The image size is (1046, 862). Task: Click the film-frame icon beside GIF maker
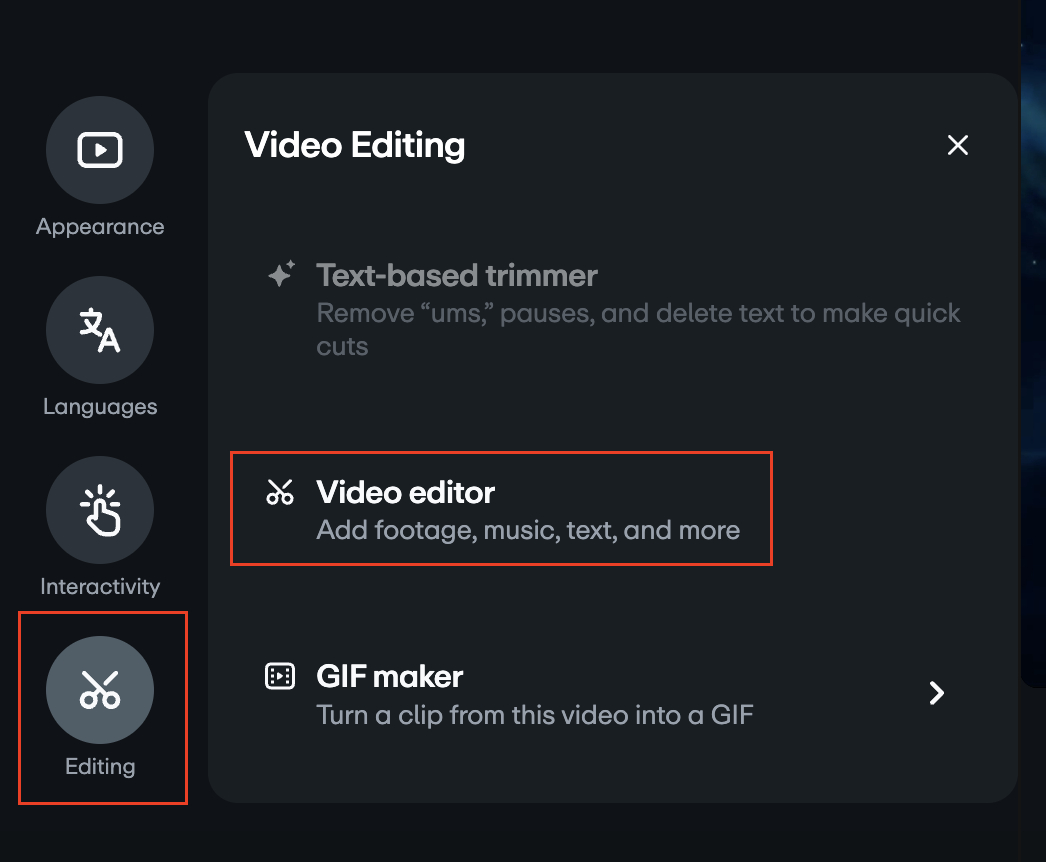pos(280,676)
